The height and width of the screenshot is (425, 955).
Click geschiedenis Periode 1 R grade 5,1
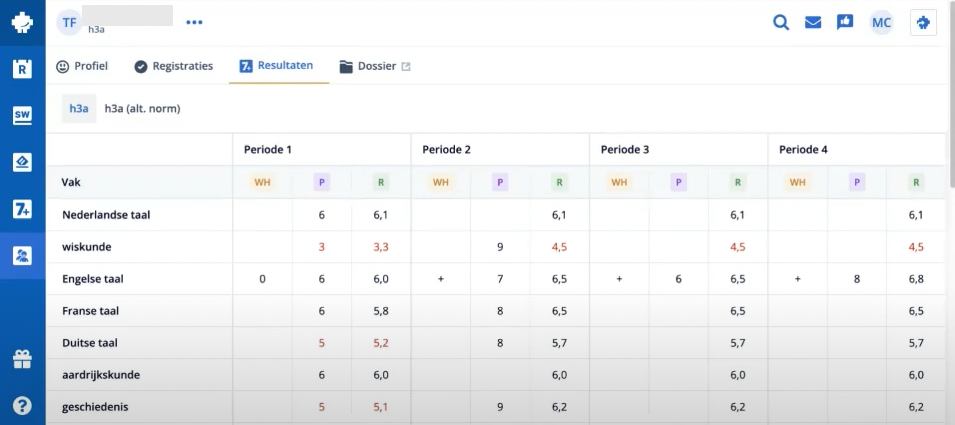(x=381, y=407)
